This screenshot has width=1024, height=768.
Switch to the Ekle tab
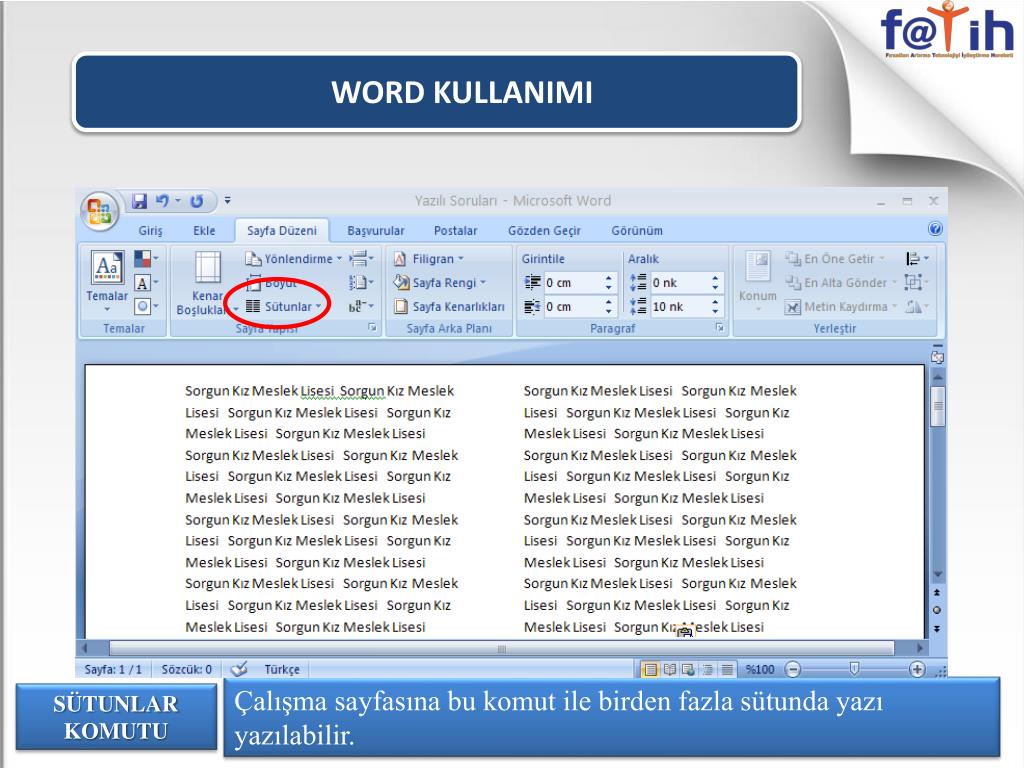tap(204, 231)
